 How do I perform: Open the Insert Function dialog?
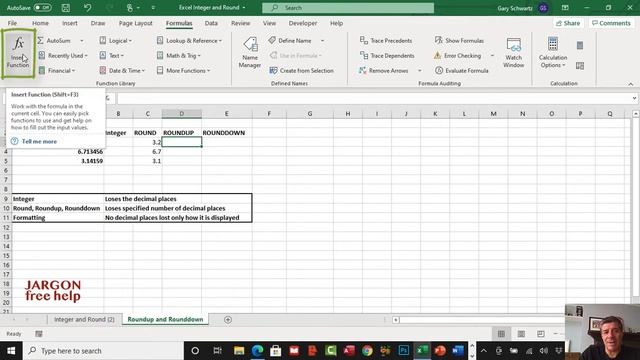tap(18, 53)
